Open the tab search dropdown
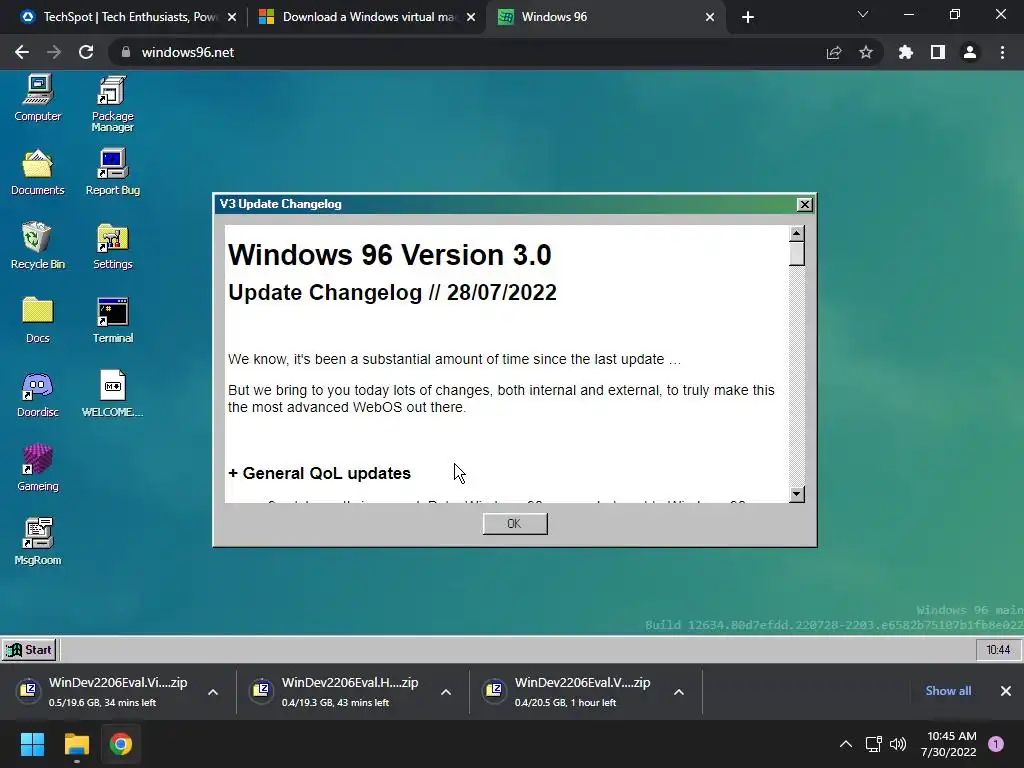The height and width of the screenshot is (768, 1024). 863,14
